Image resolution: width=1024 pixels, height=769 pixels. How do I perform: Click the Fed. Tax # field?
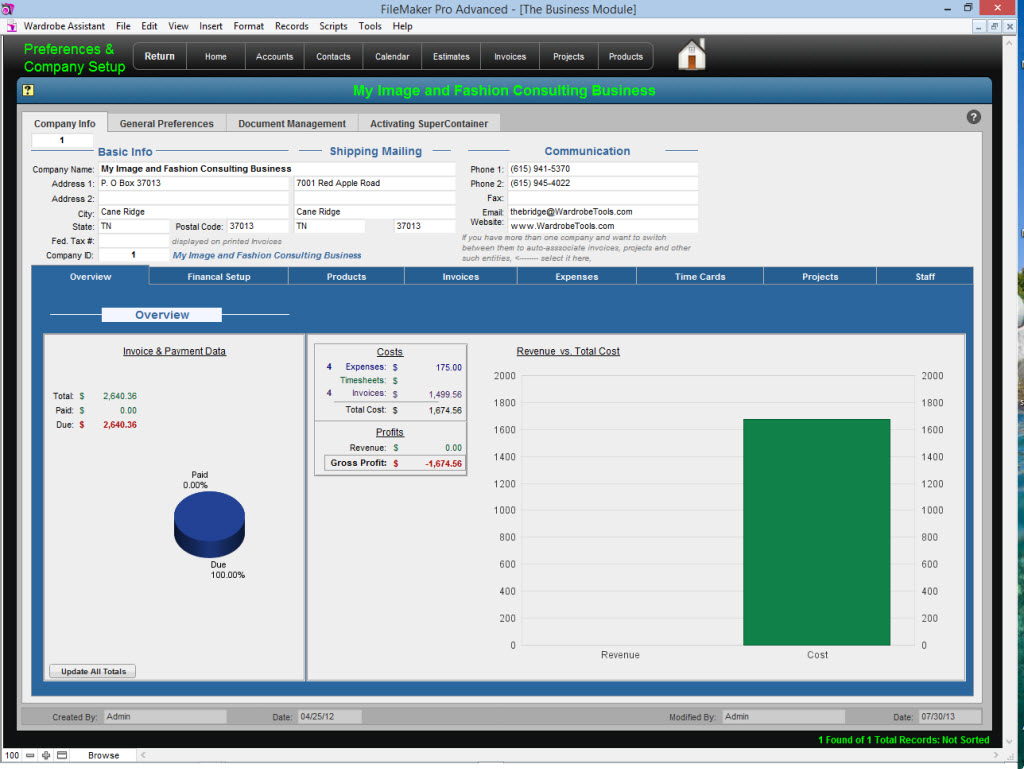(x=133, y=241)
